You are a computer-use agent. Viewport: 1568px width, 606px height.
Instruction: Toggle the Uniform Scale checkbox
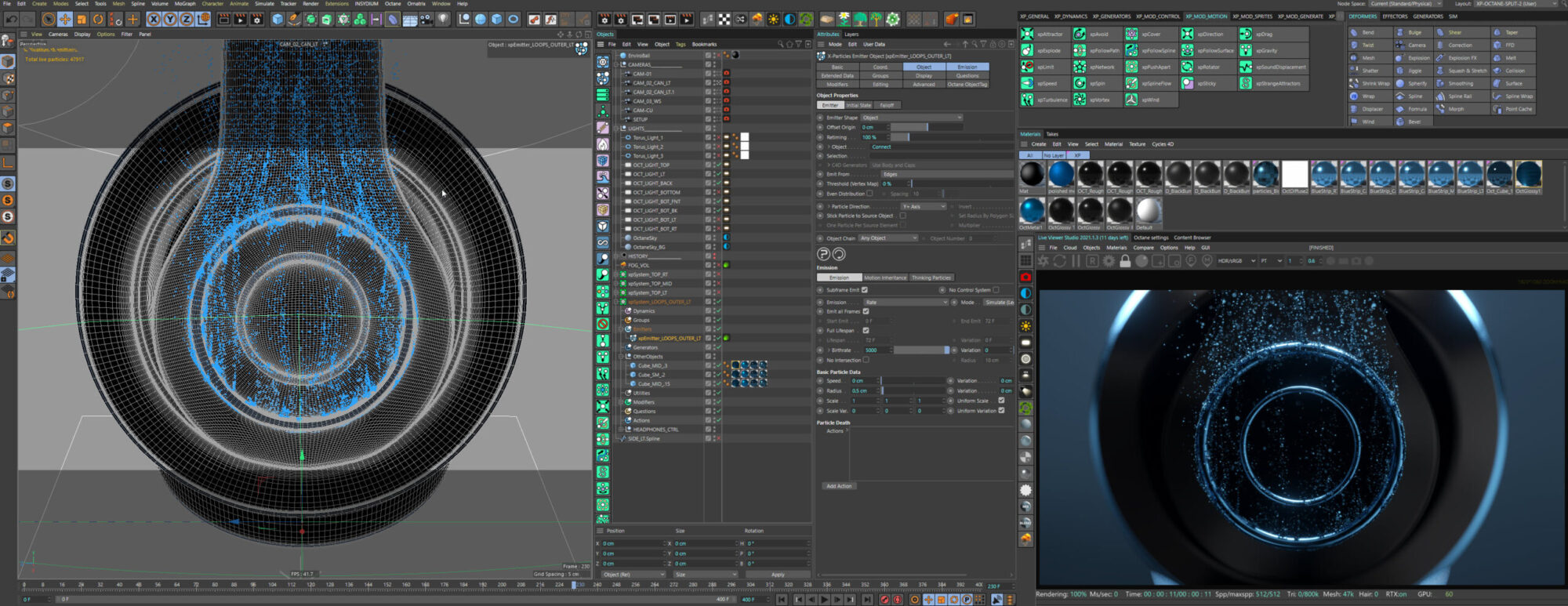coord(1001,401)
